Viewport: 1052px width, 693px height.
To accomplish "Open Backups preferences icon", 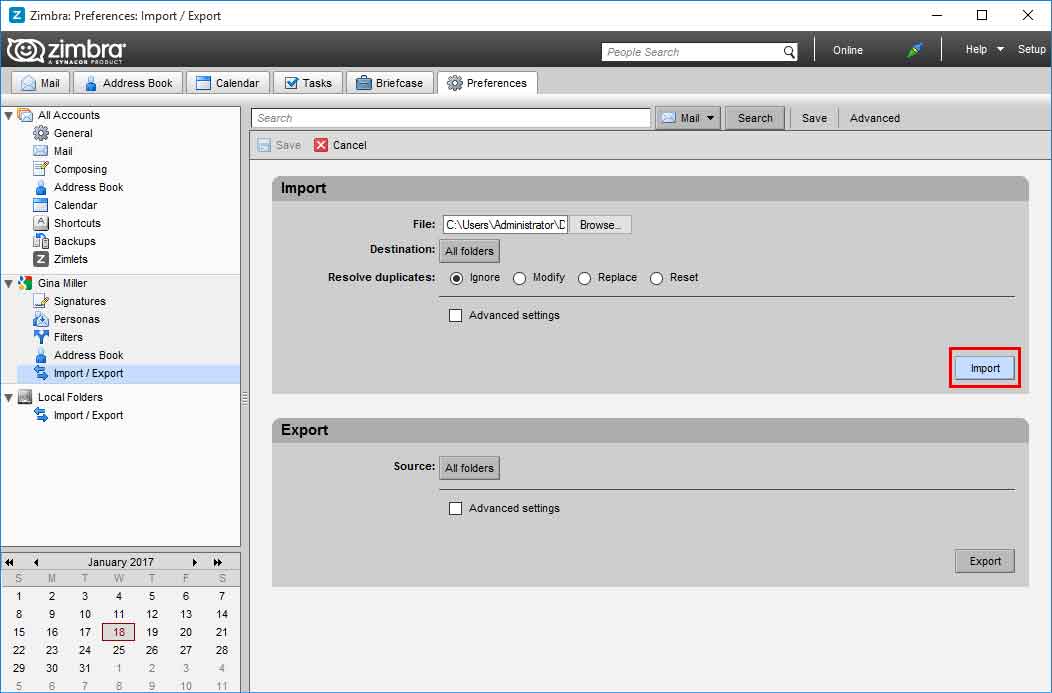I will [41, 241].
